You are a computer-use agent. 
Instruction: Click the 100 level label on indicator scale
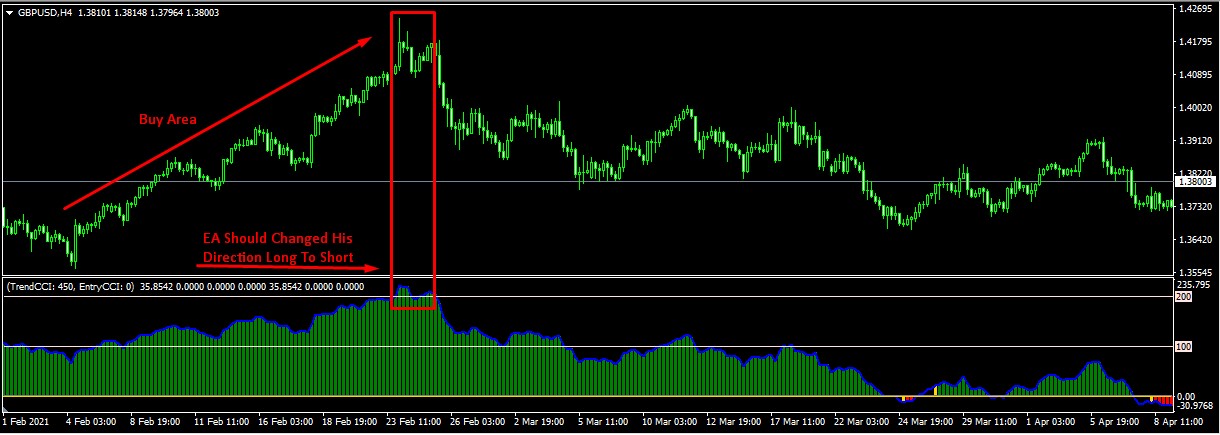click(x=1185, y=347)
